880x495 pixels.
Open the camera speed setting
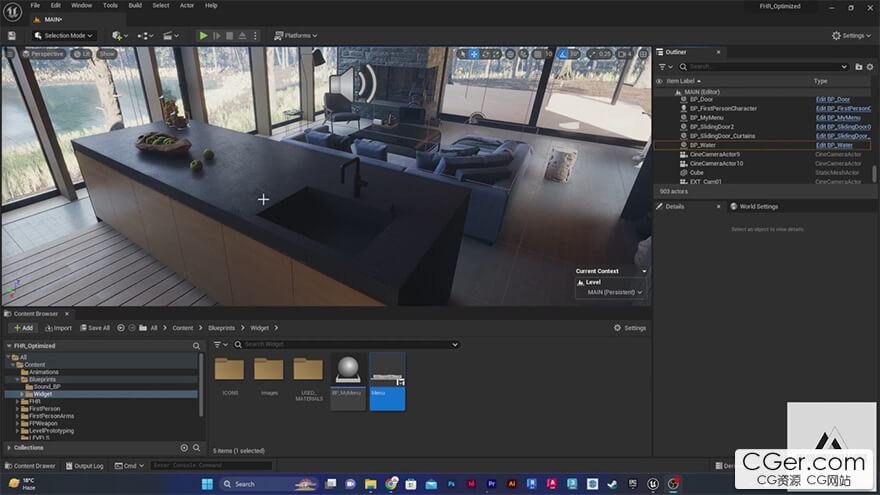click(625, 54)
